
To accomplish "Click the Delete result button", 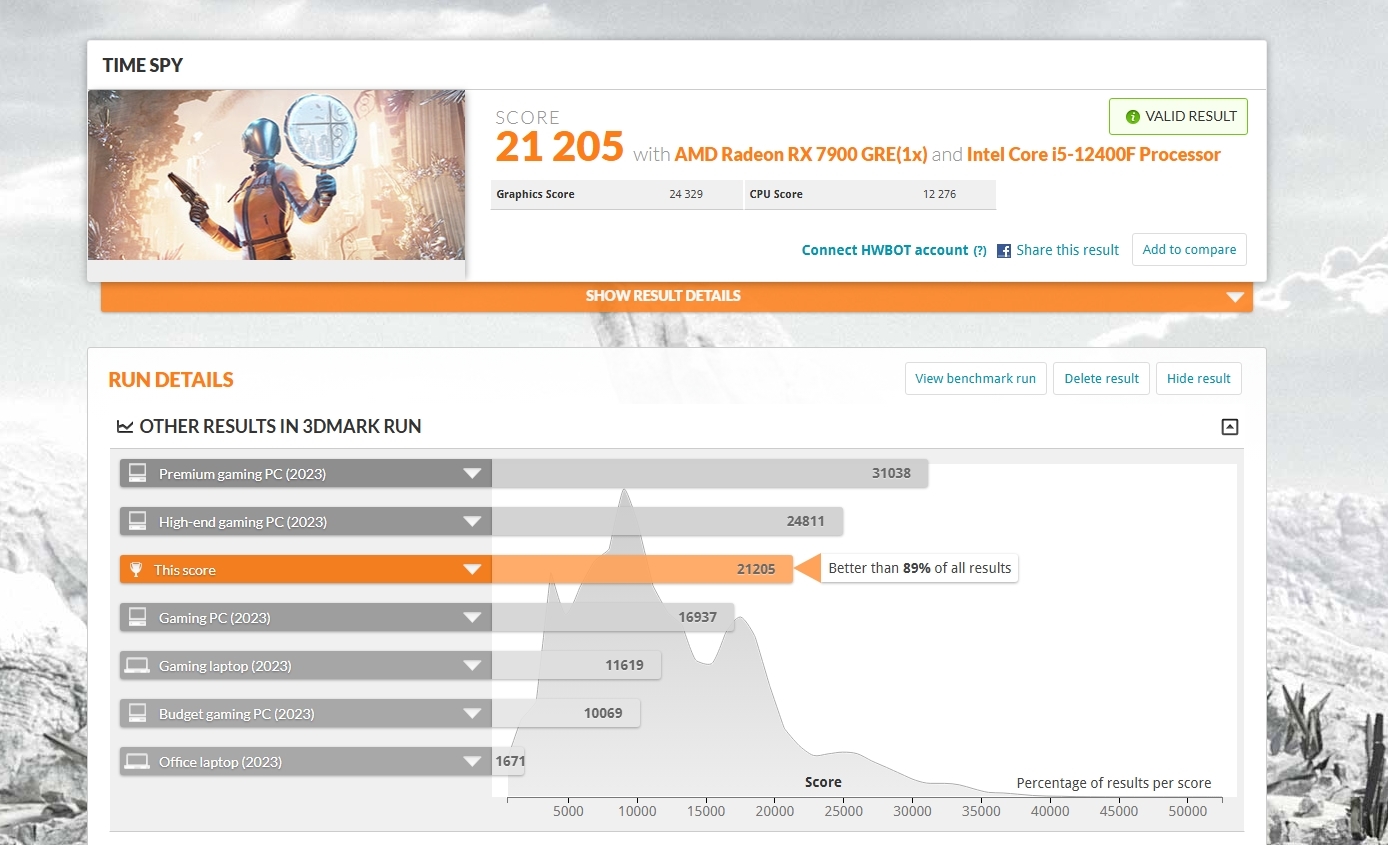I will click(x=1101, y=379).
